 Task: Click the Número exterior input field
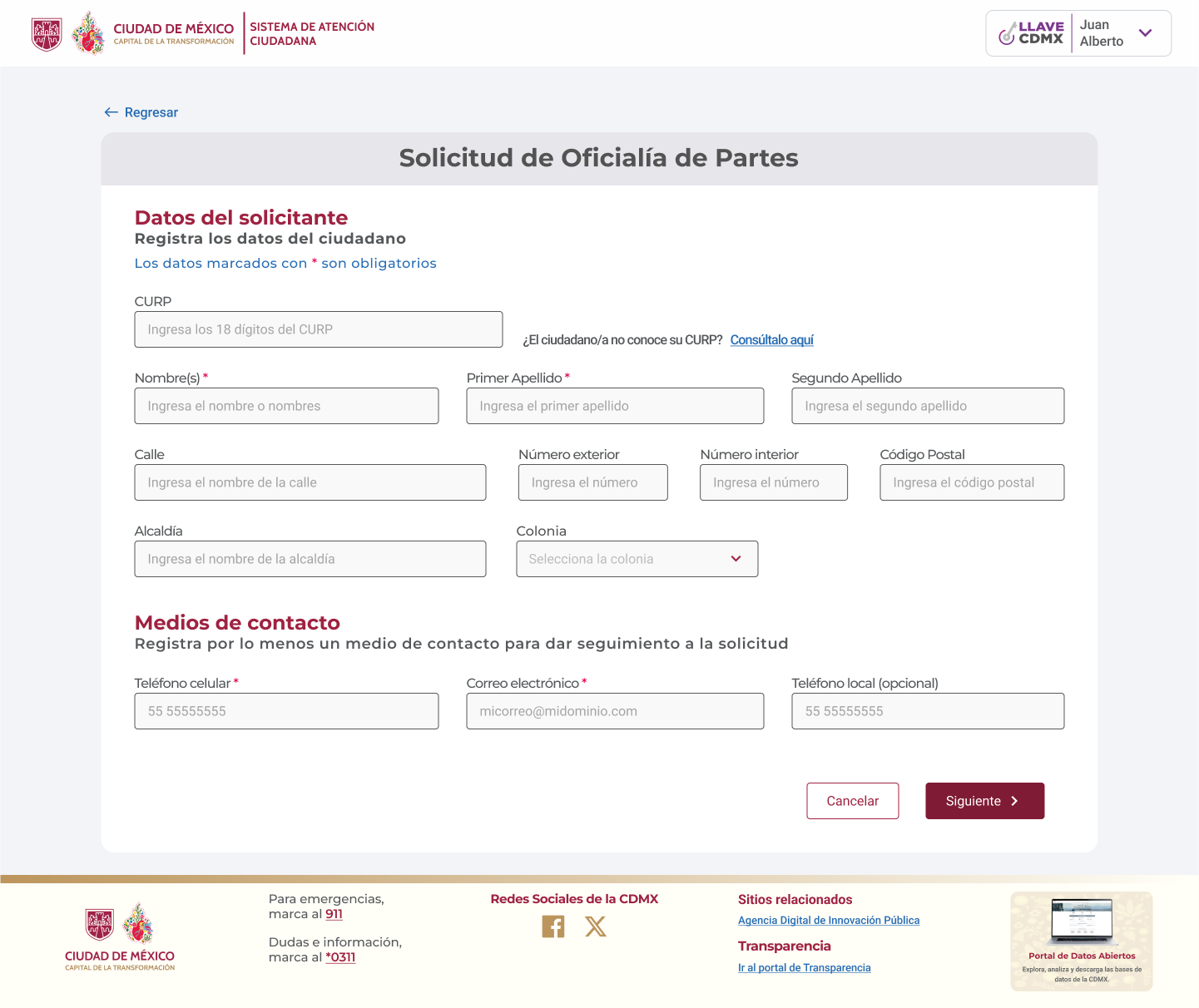pyautogui.click(x=593, y=482)
